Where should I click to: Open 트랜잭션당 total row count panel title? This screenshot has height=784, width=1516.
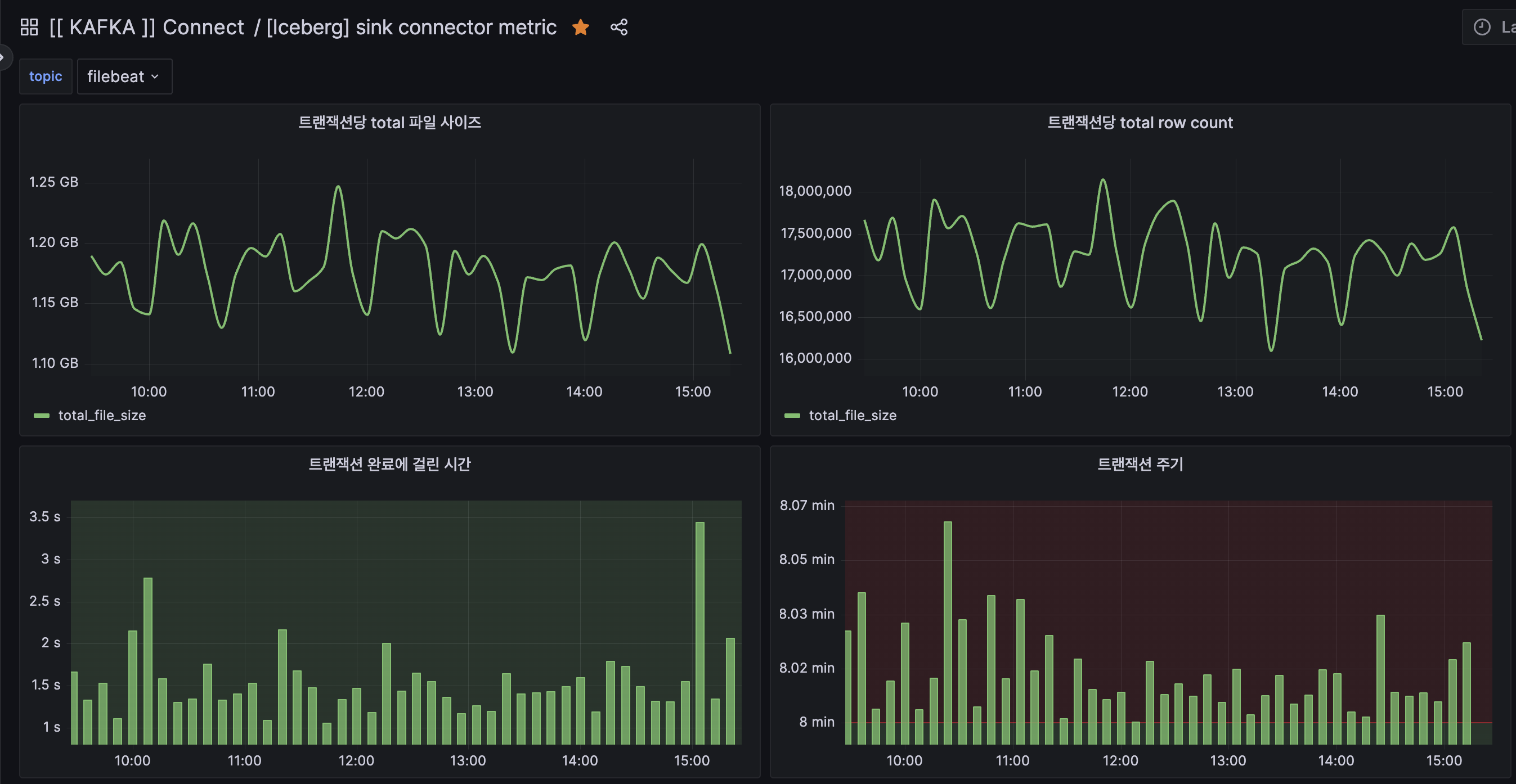[x=1140, y=123]
